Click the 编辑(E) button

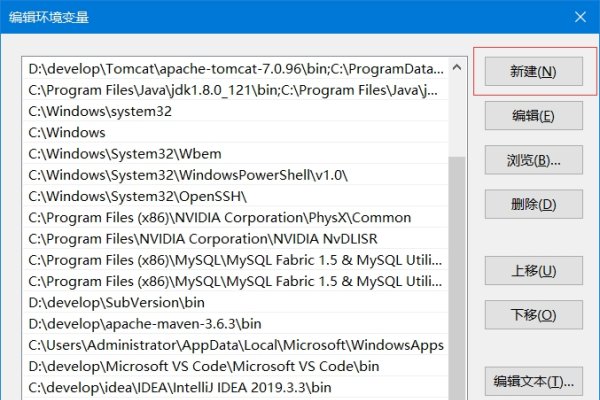[533, 116]
